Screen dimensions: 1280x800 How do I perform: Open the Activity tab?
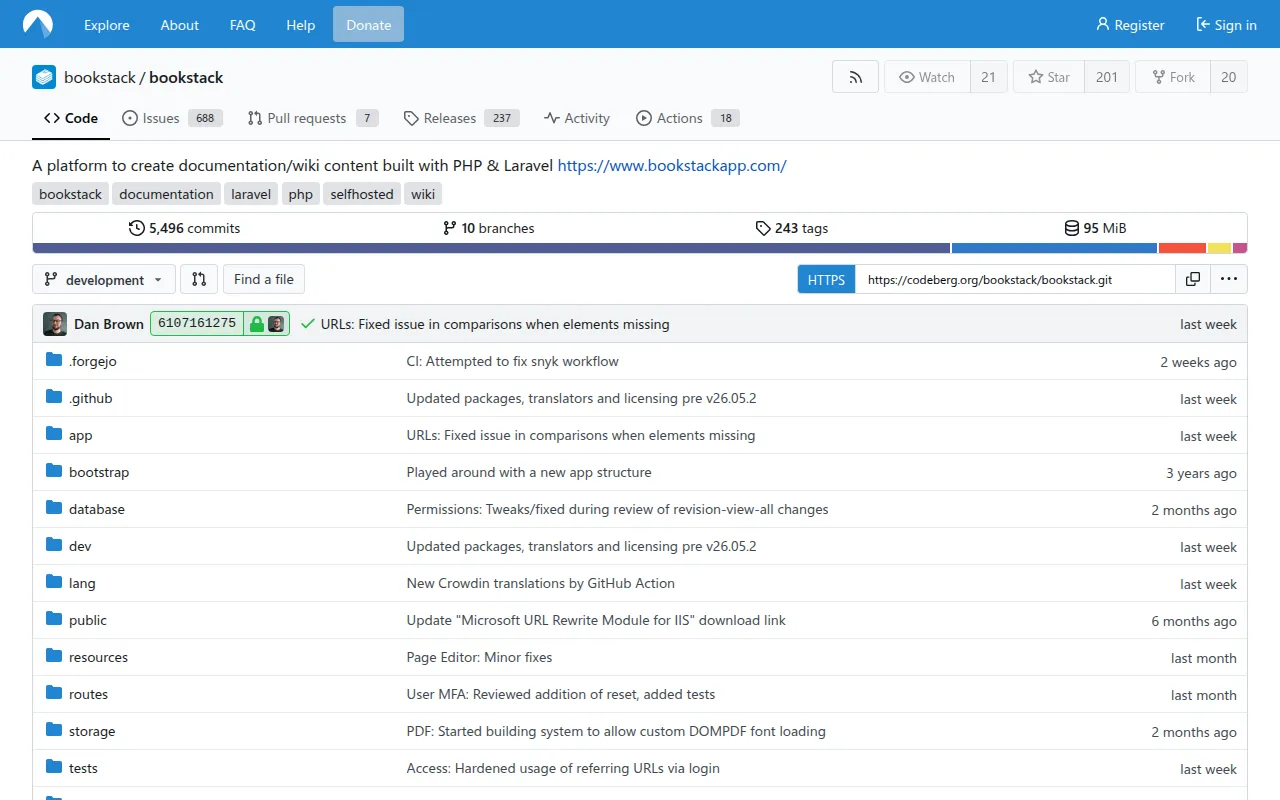point(577,118)
